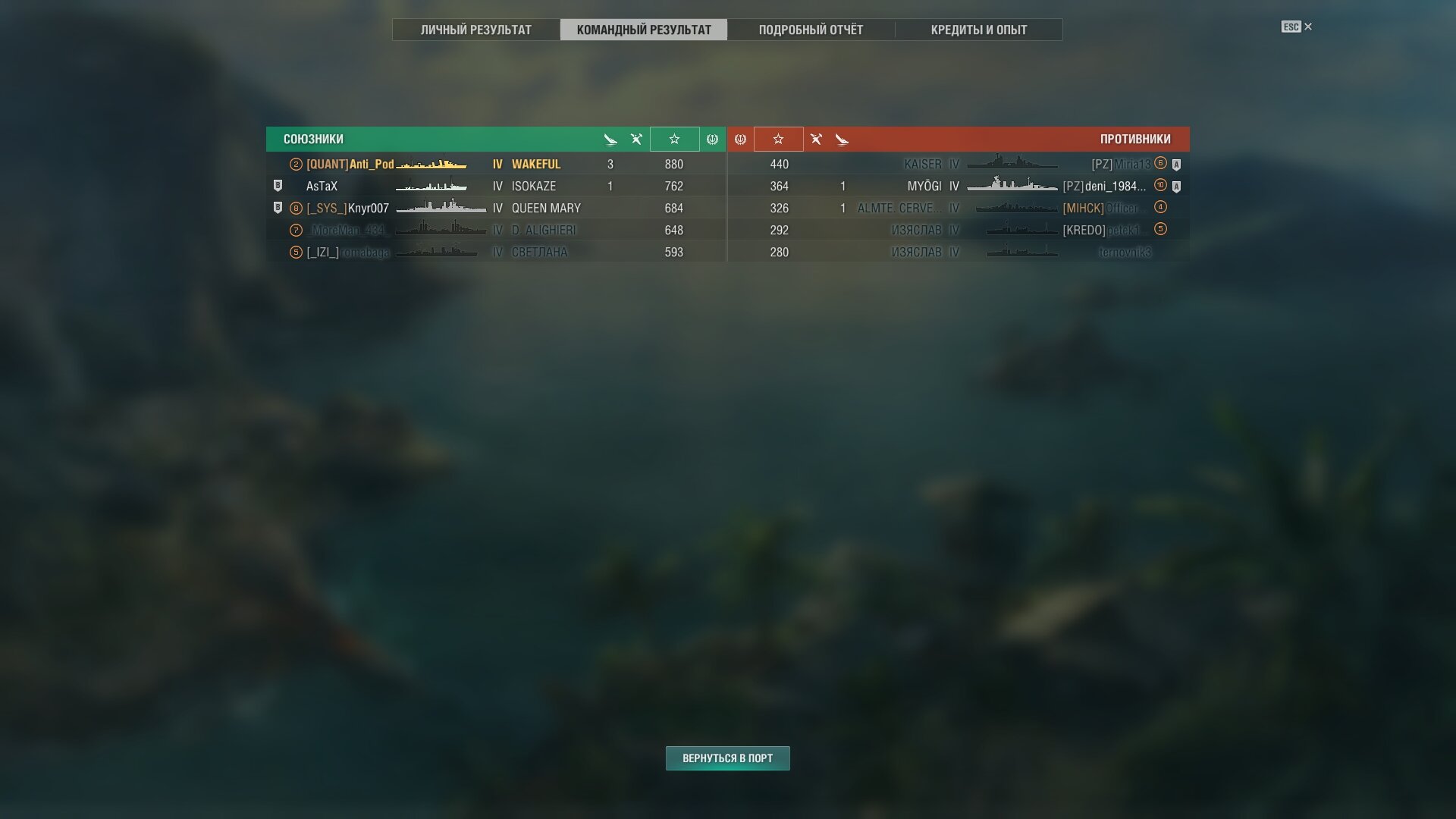Click the enemies anchor emblem icon
The width and height of the screenshot is (1456, 819).
click(740, 140)
